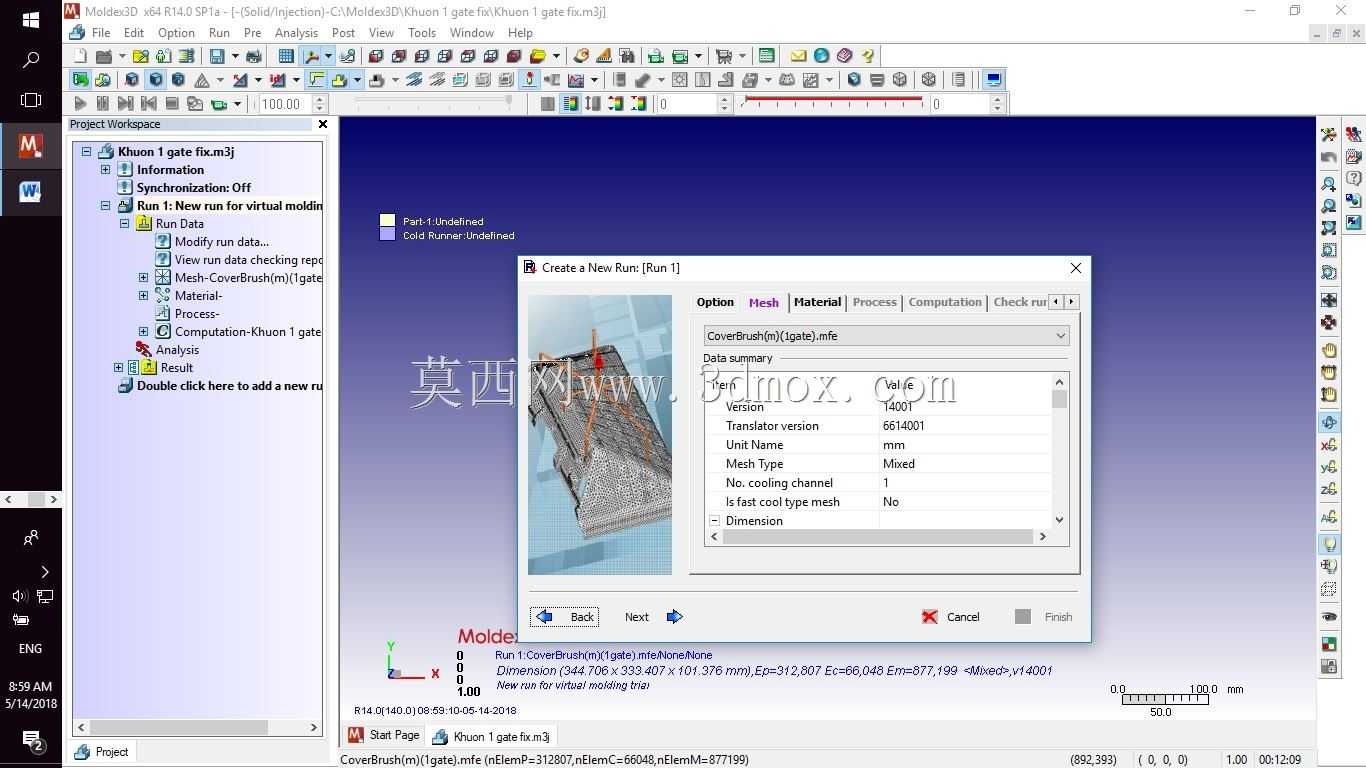Expand the Result tree node

[118, 368]
